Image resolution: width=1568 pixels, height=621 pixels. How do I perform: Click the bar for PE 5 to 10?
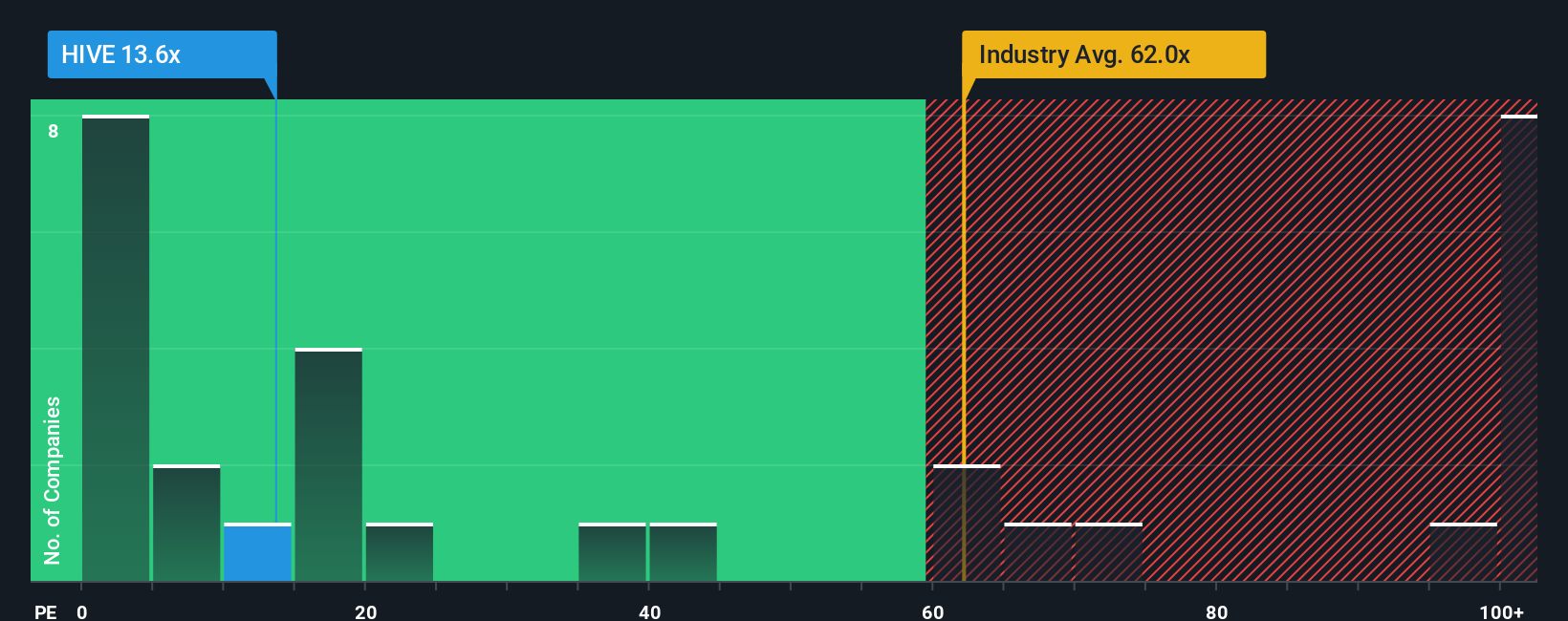[x=186, y=523]
